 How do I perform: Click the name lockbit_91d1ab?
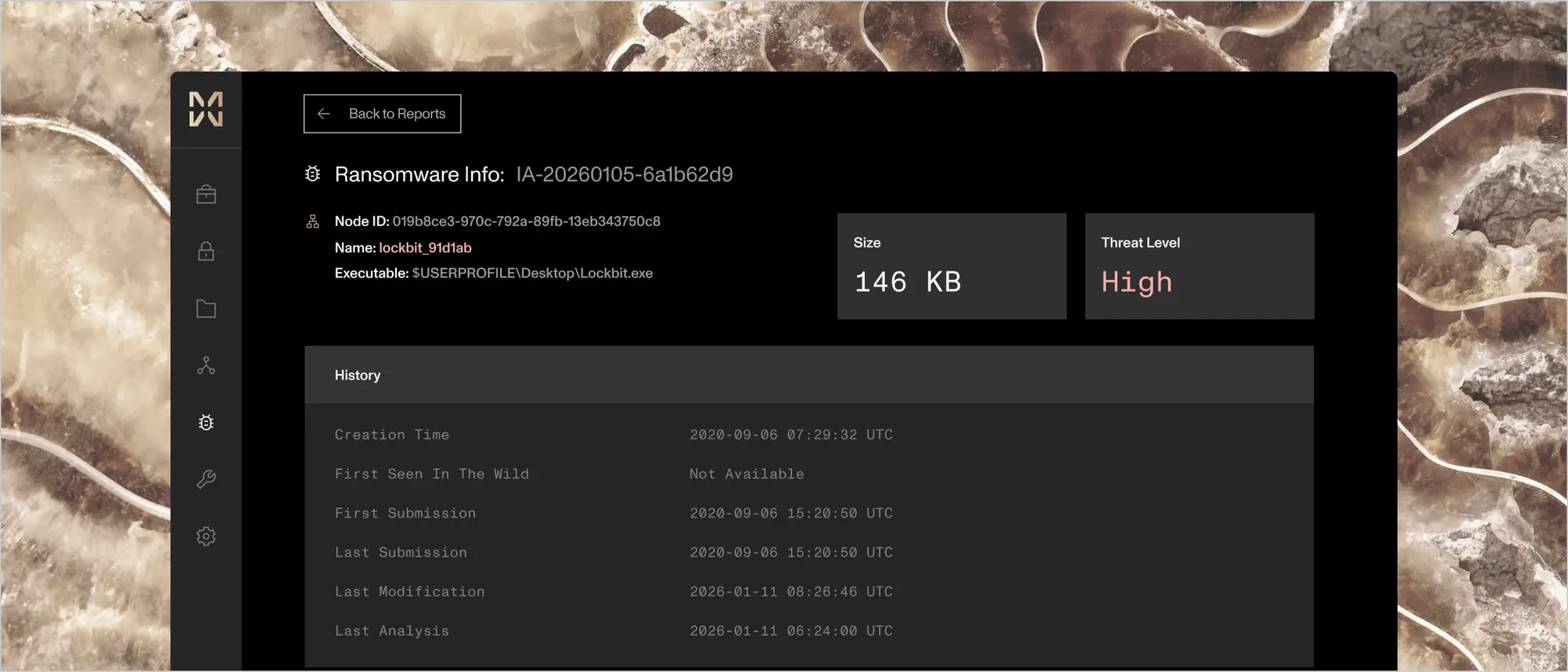425,248
